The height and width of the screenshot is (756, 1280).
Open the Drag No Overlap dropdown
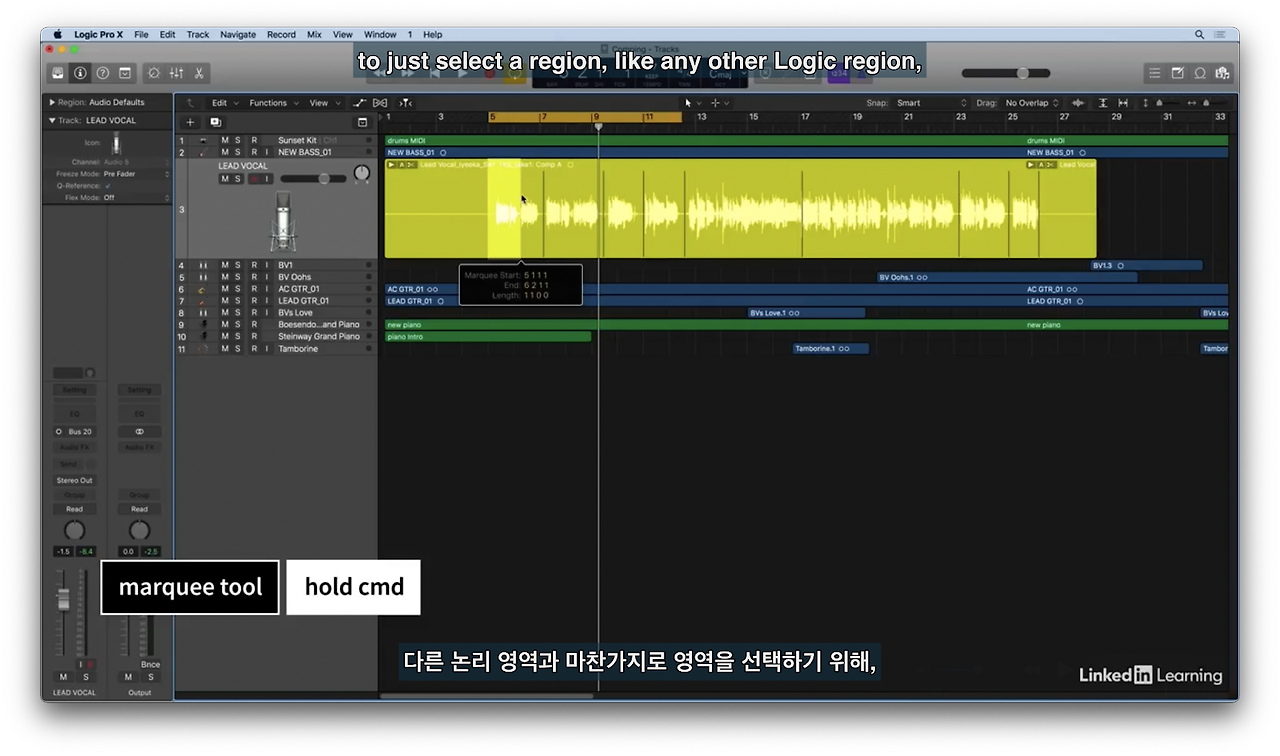pyautogui.click(x=1032, y=103)
